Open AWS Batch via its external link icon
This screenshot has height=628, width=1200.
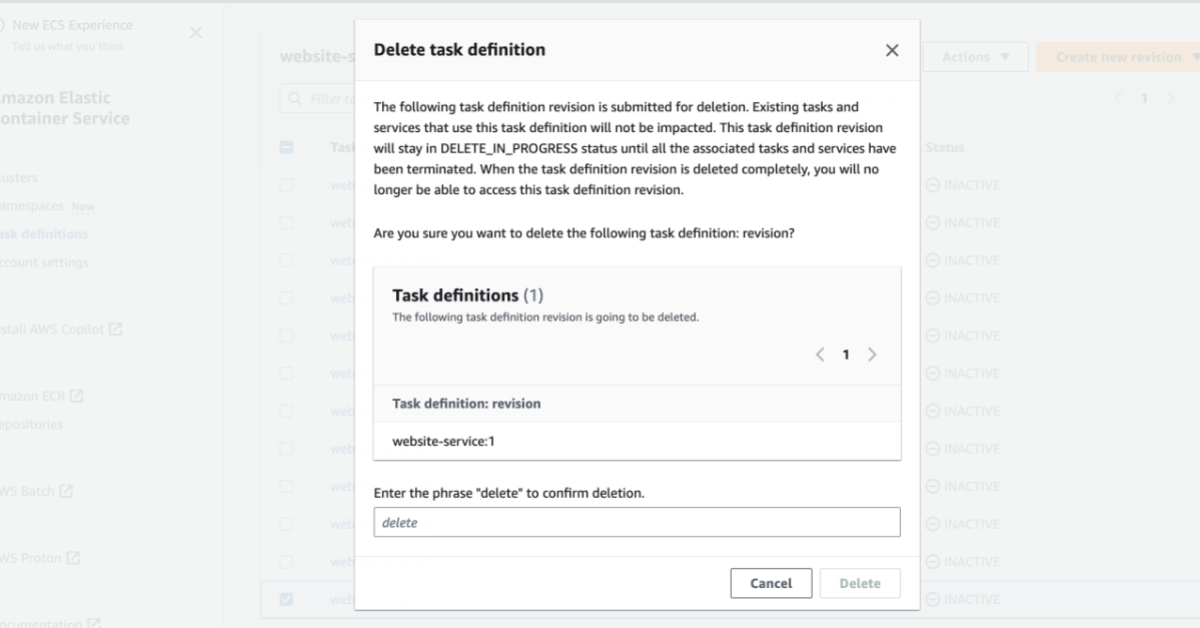pyautogui.click(x=67, y=490)
